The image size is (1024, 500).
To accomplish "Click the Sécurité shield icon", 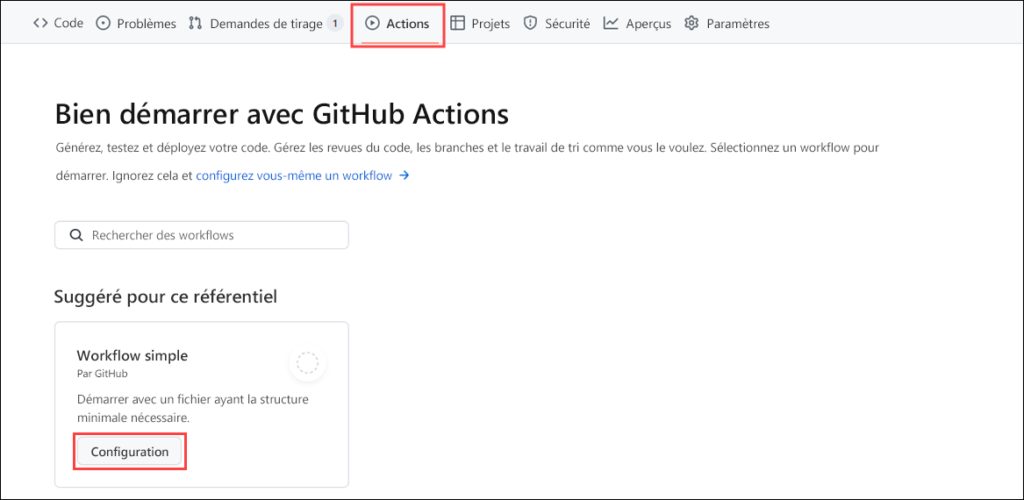I will [530, 23].
